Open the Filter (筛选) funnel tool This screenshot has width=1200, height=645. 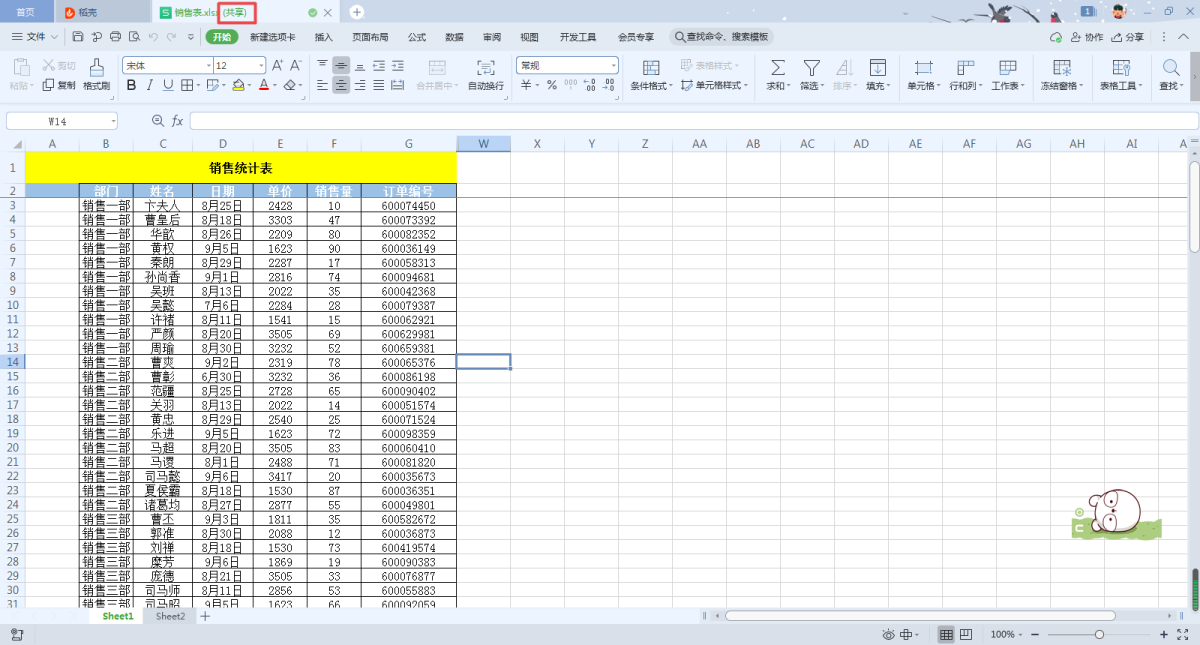click(x=811, y=68)
